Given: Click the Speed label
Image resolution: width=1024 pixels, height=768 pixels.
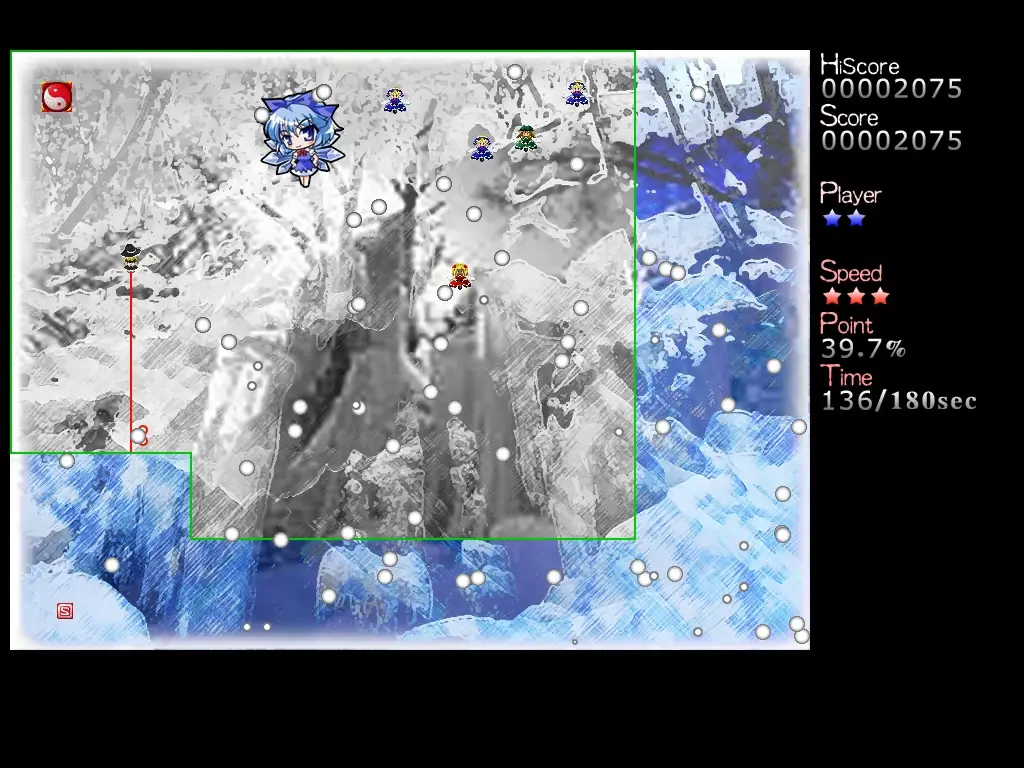Looking at the screenshot, I should pos(851,272).
